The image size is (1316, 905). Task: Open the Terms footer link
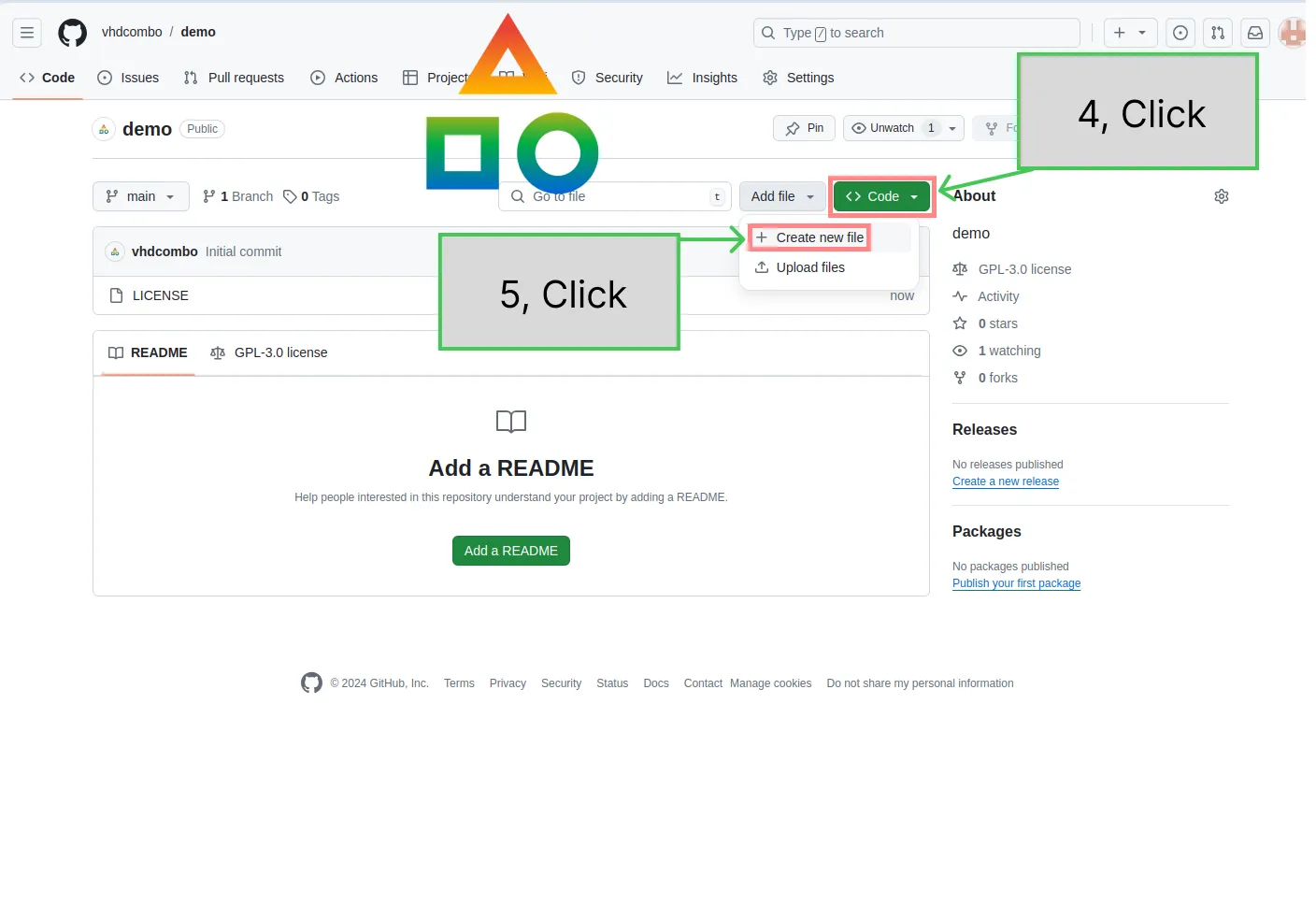[459, 683]
